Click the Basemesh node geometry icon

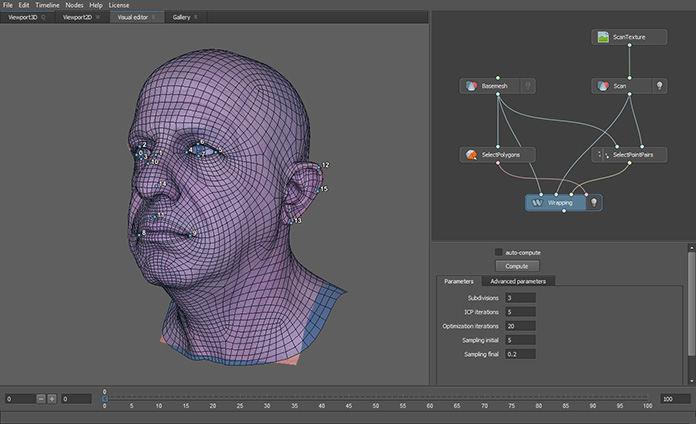click(471, 86)
